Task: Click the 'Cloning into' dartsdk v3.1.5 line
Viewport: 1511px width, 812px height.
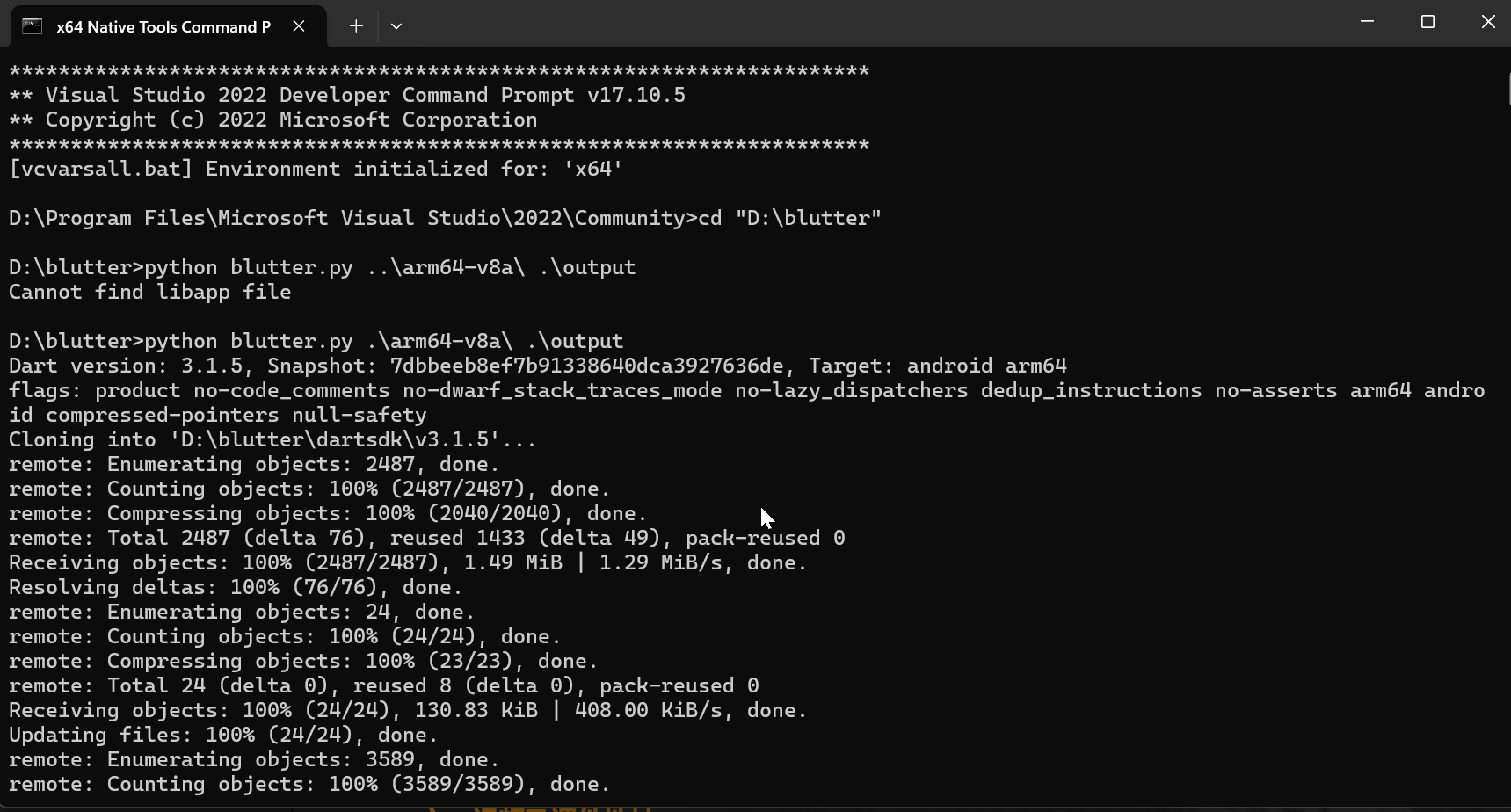Action: 272,439
